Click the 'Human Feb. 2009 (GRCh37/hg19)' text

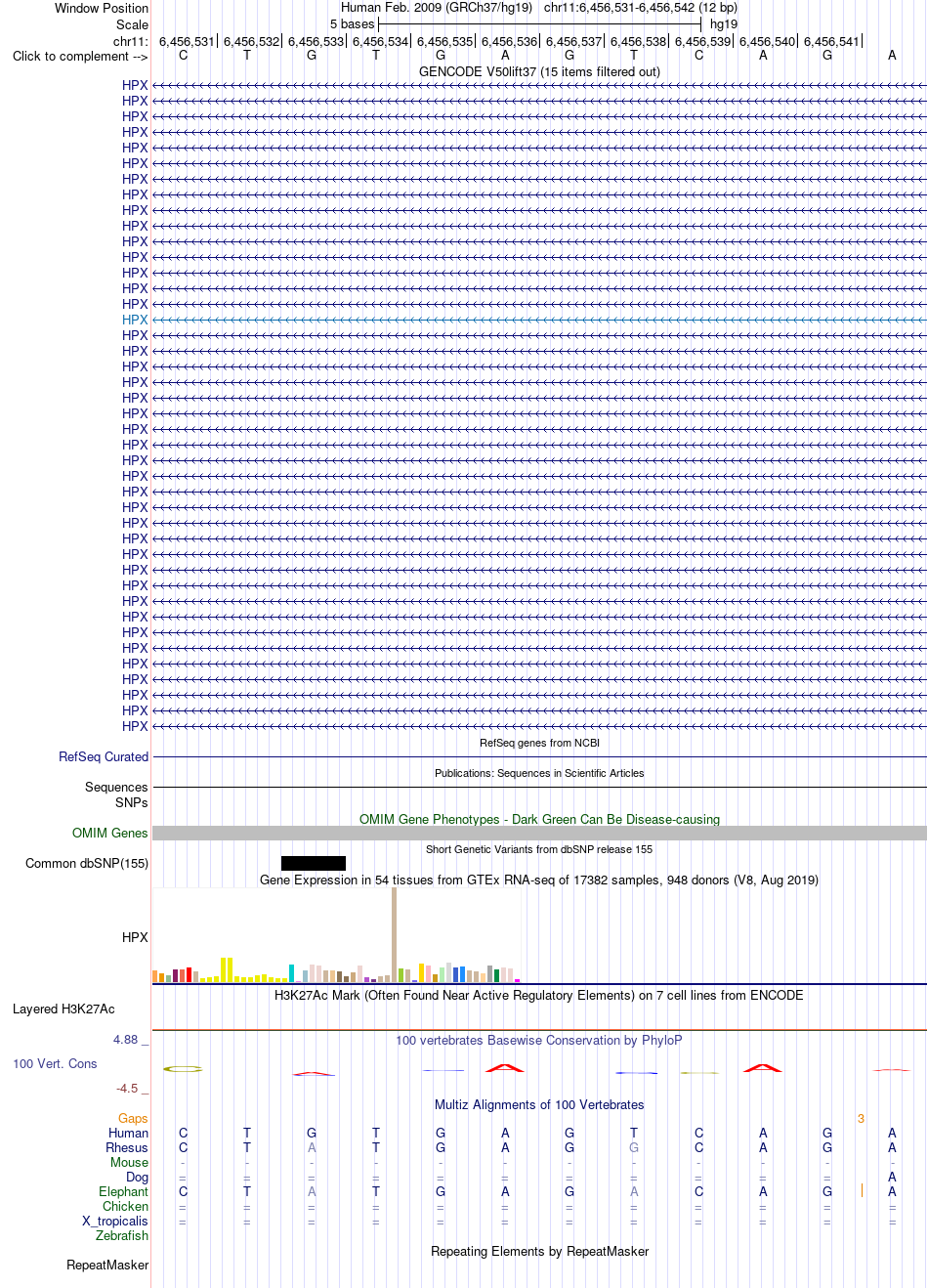coord(437,7)
